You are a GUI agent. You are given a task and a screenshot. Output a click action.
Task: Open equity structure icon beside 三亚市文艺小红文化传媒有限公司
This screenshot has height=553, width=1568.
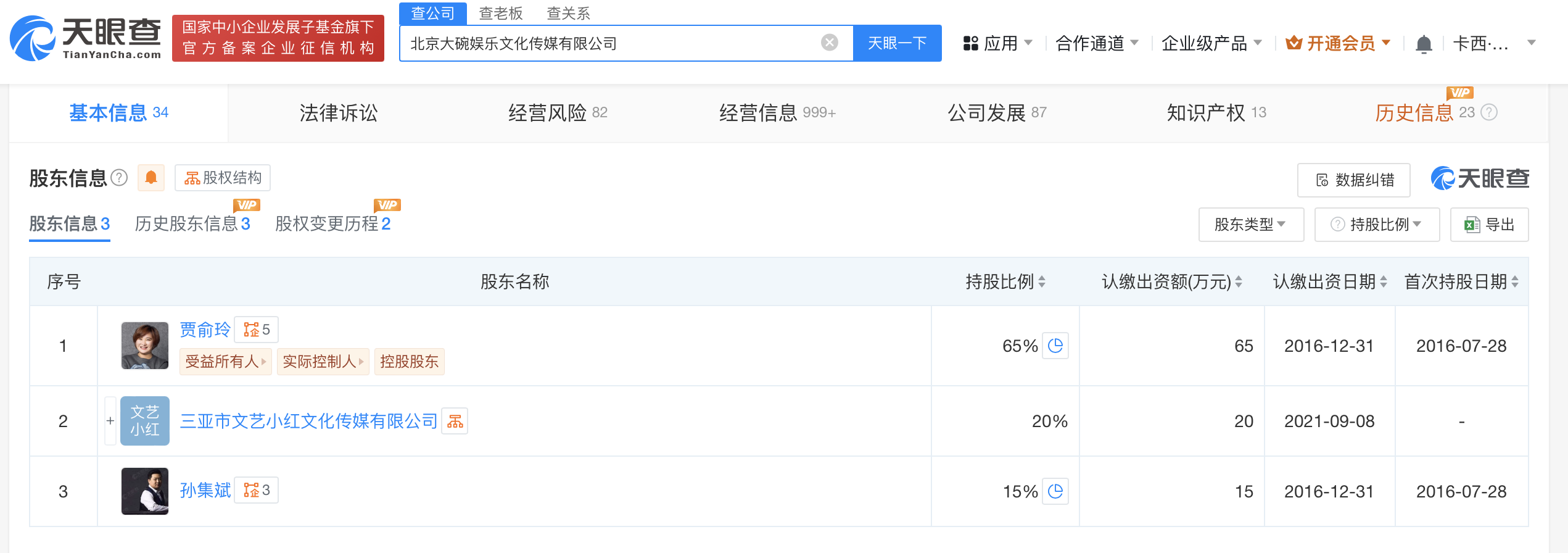click(x=455, y=422)
